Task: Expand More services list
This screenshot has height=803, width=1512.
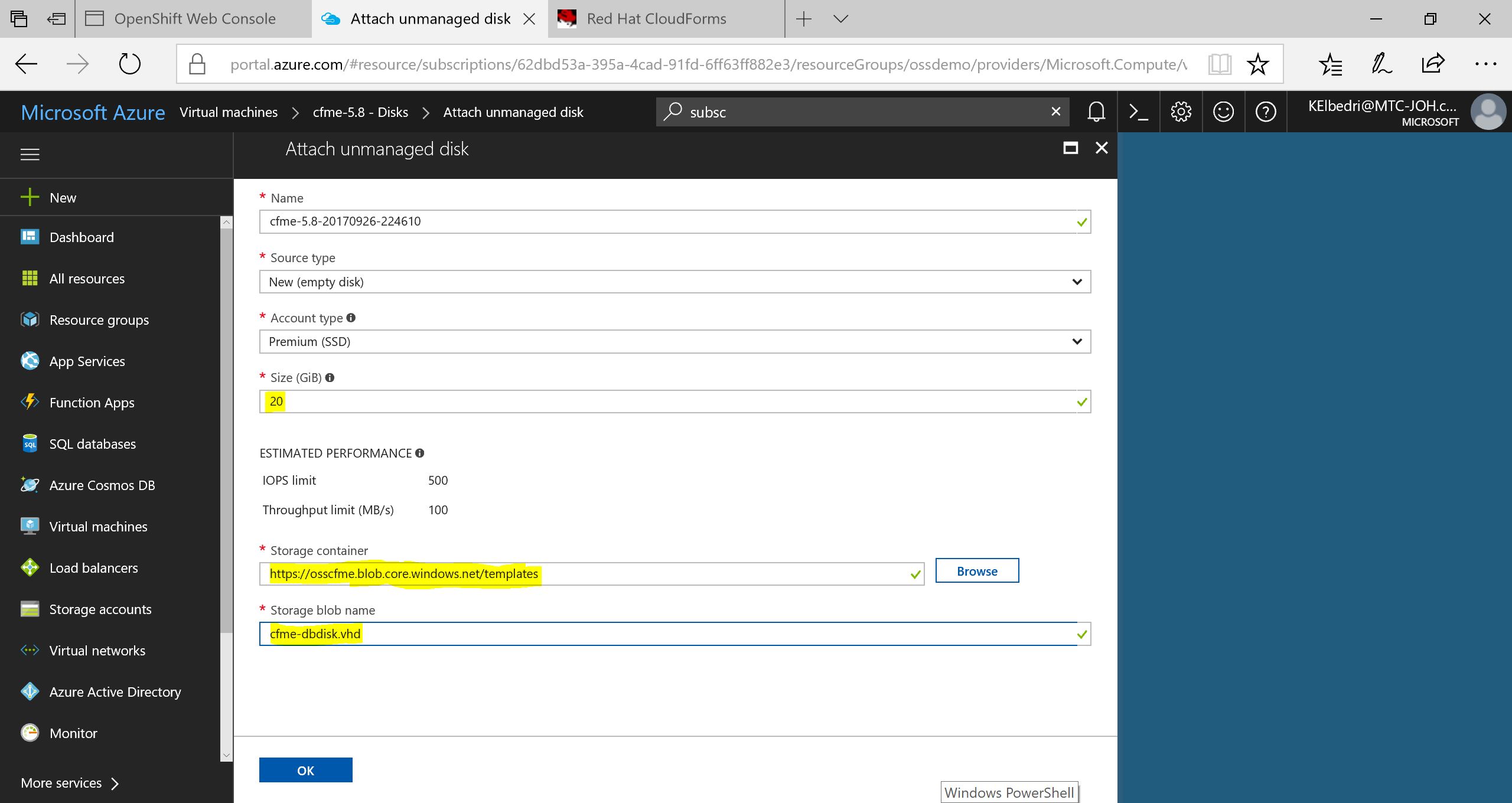Action: 70,783
